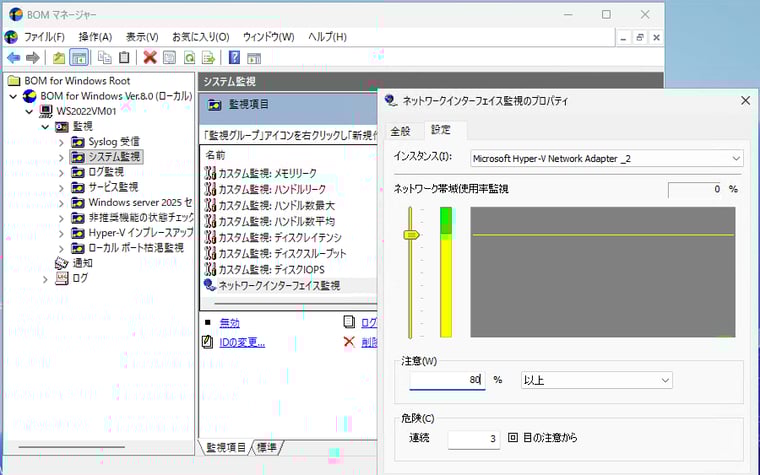Click the tree pane horizontal scrollbar

[x=71, y=447]
